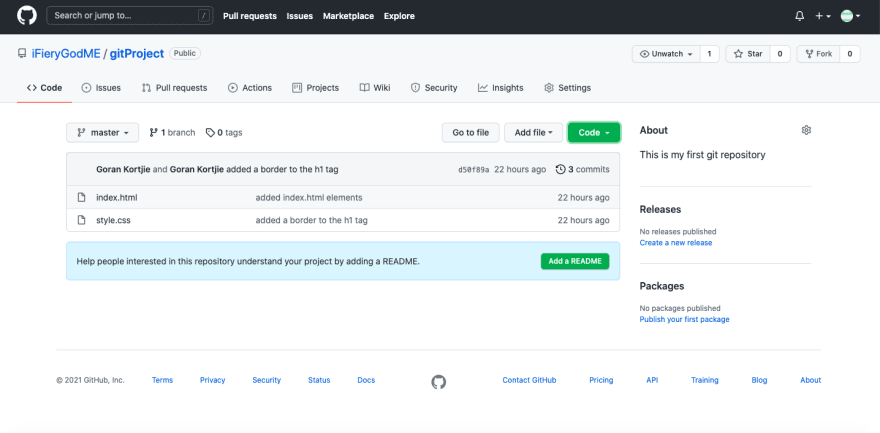Click footer Pricing link
Image resolution: width=880 pixels, height=433 pixels.
click(601, 380)
